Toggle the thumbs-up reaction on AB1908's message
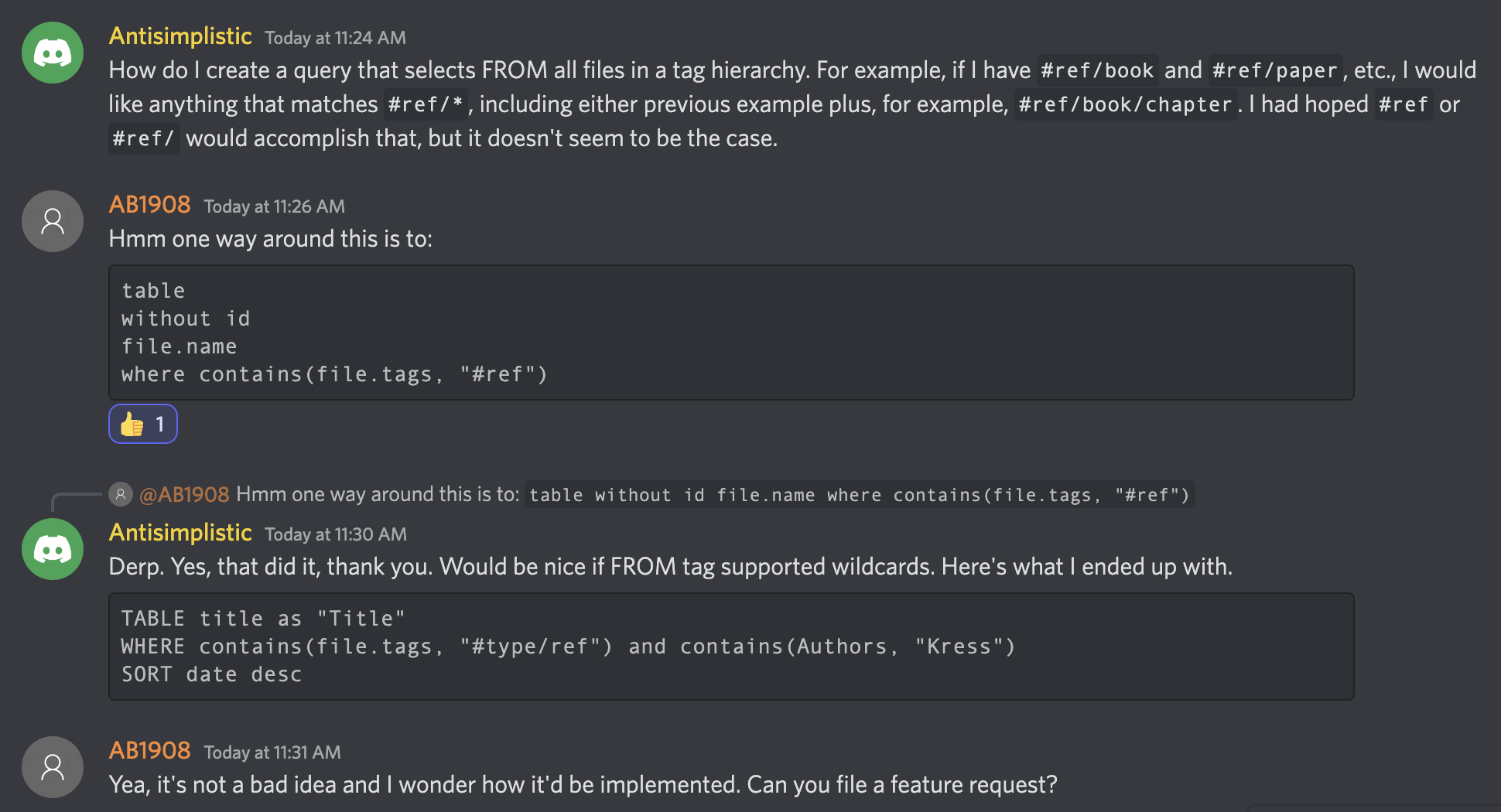 point(142,424)
